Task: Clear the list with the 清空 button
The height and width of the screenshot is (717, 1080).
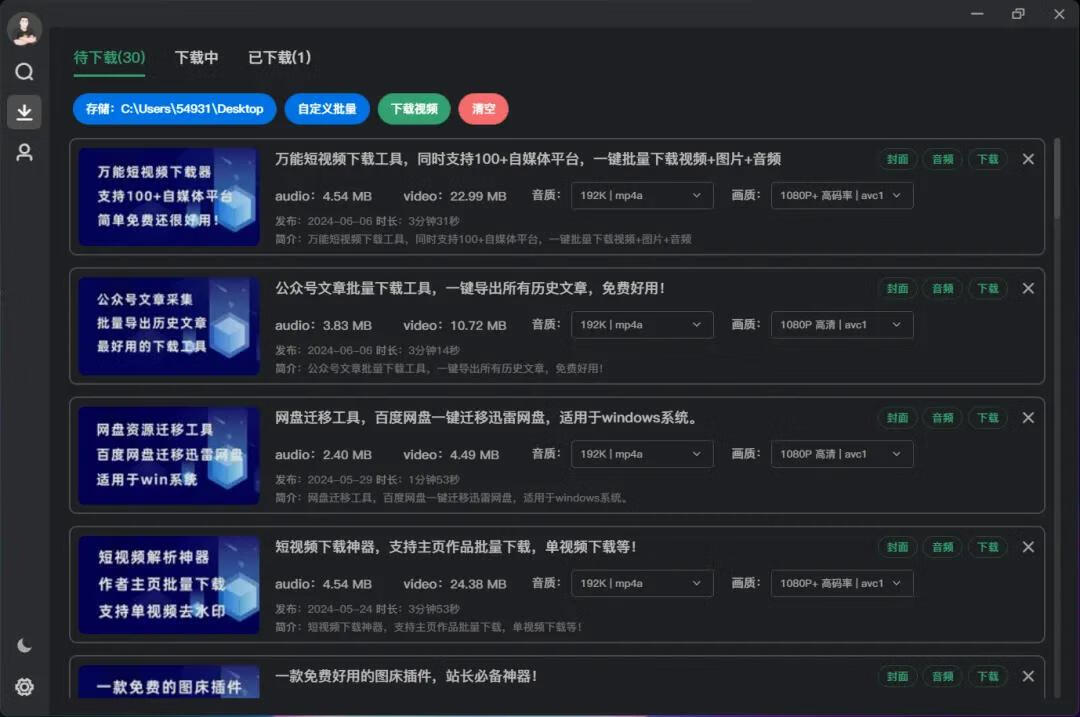Action: click(x=483, y=108)
